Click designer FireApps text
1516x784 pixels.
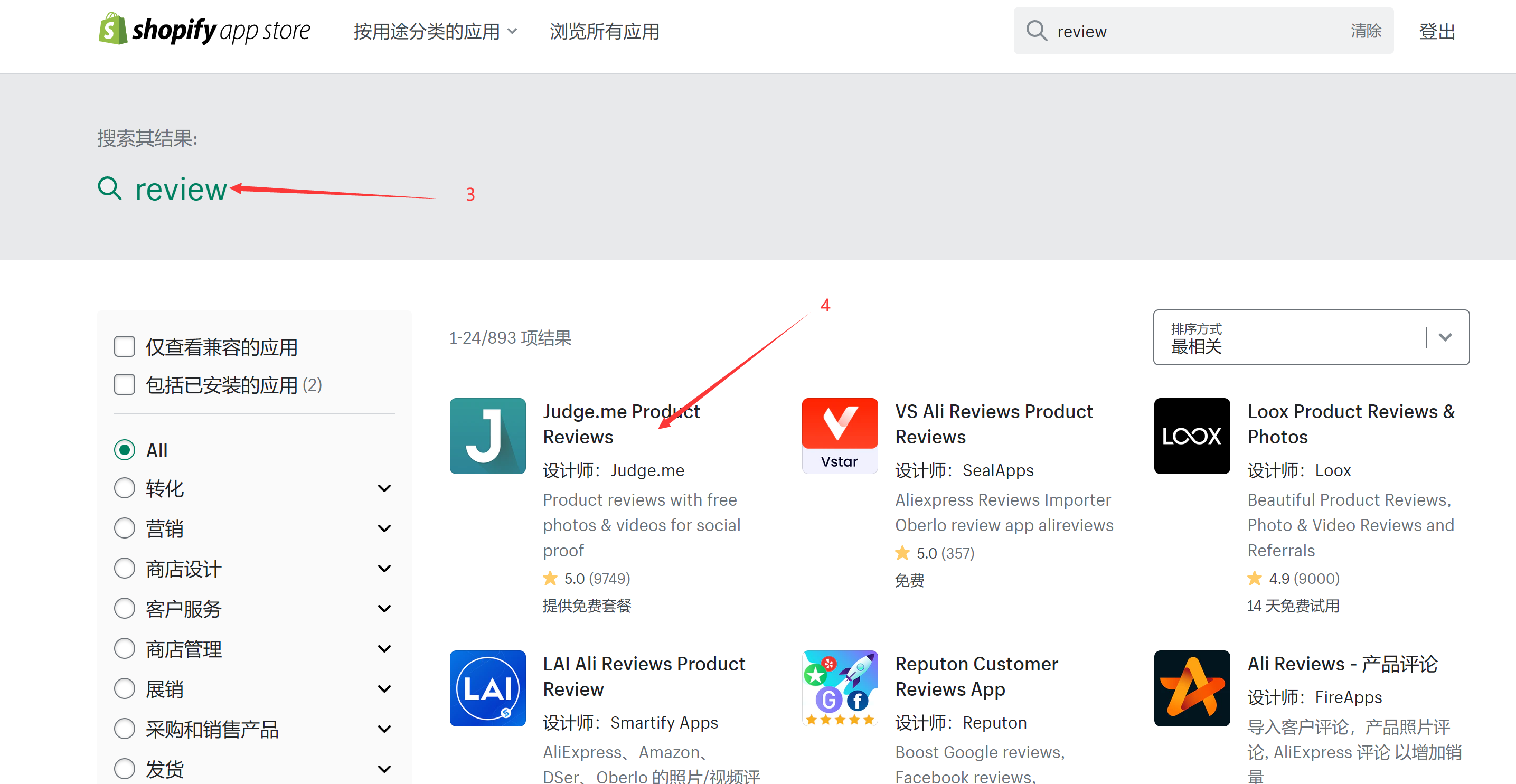pos(1348,697)
